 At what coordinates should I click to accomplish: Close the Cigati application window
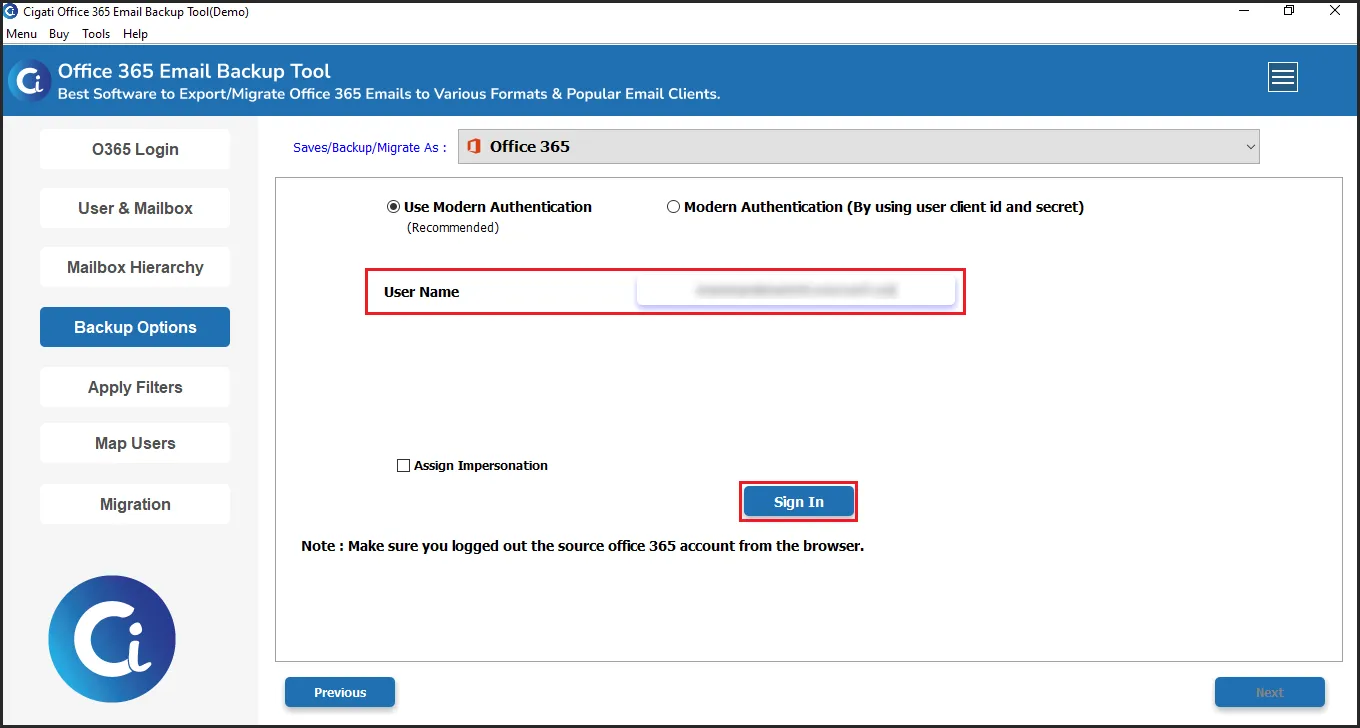[1335, 11]
